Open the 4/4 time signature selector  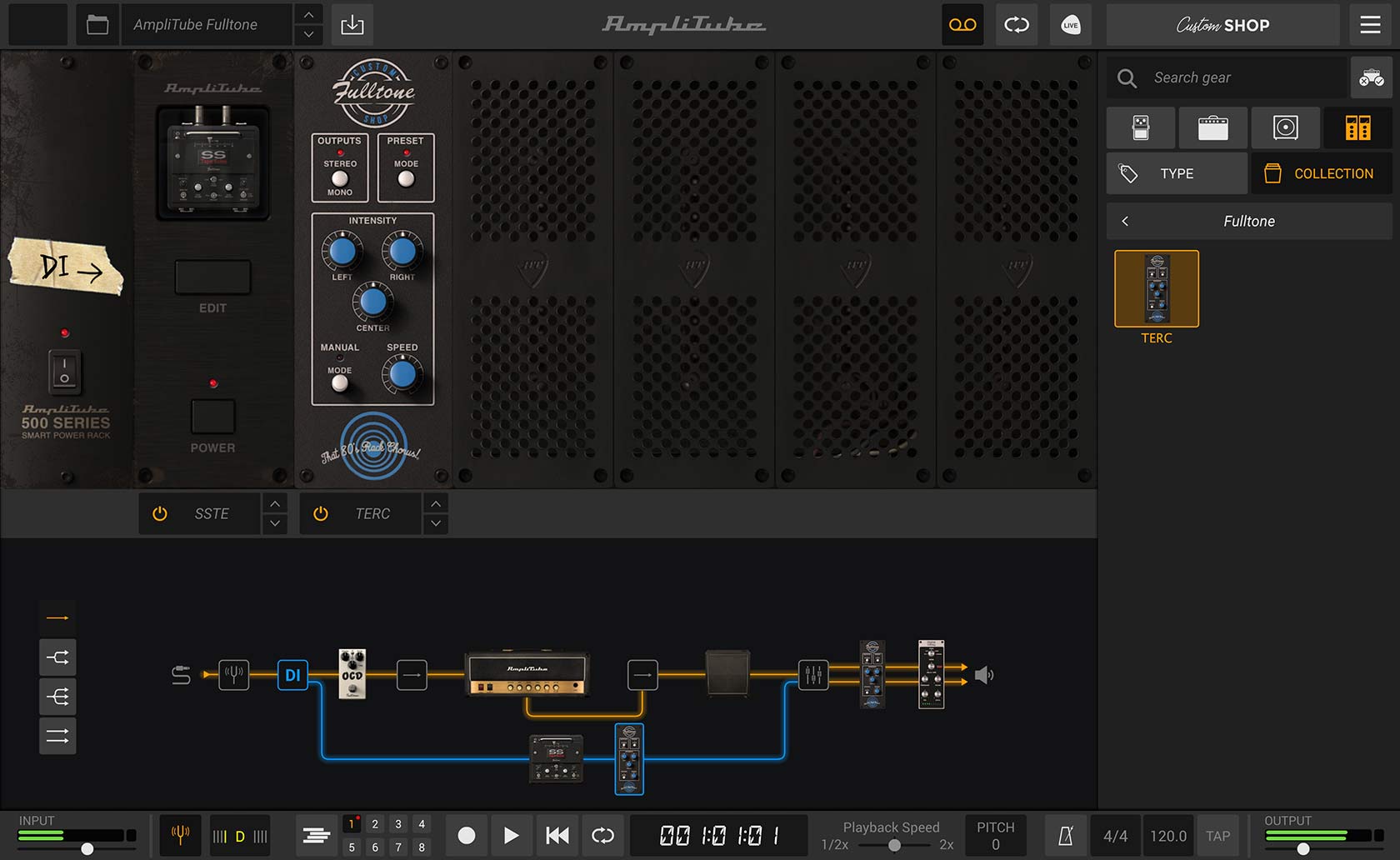tap(1115, 836)
